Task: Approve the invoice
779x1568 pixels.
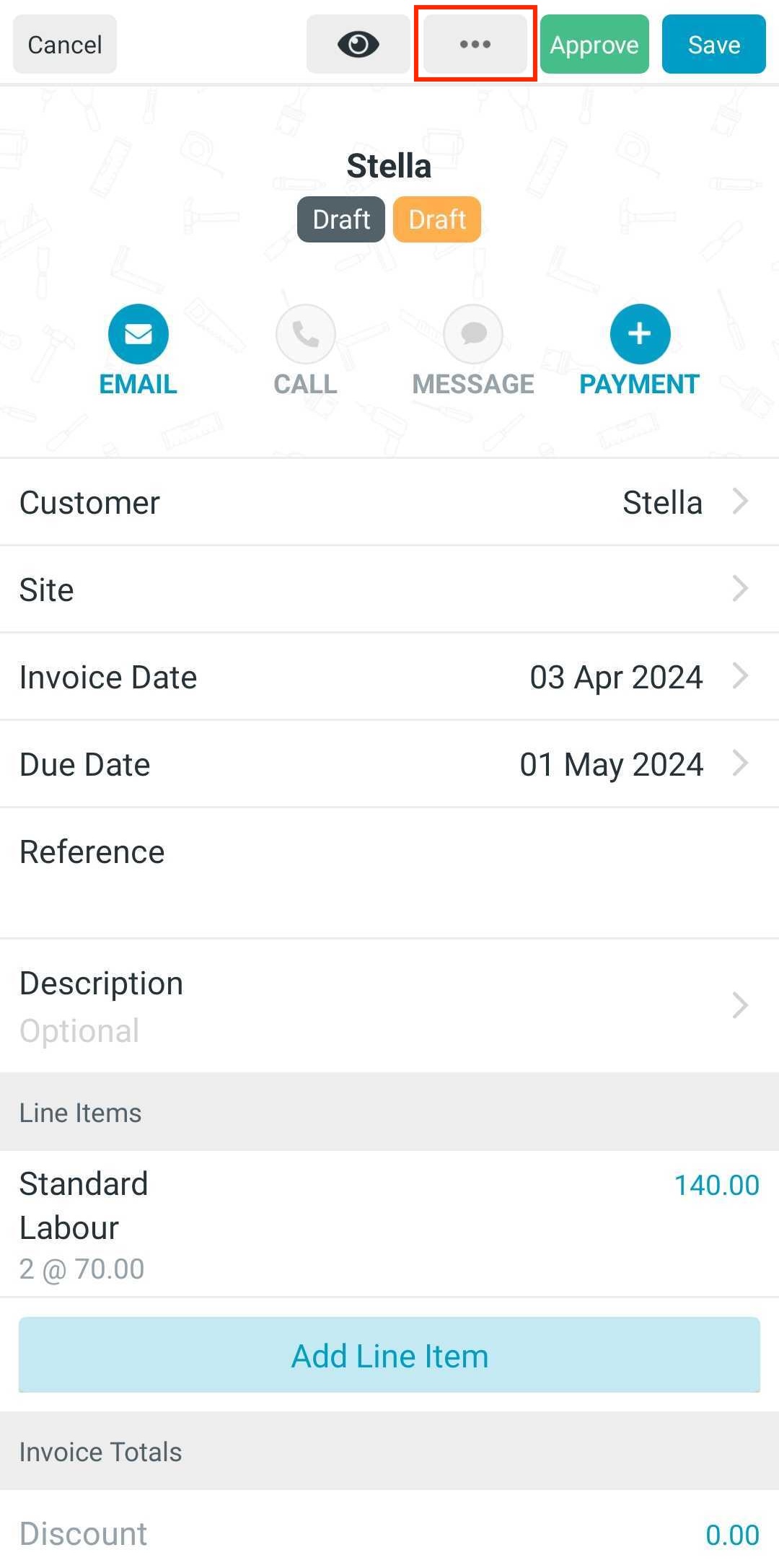Action: 594,44
